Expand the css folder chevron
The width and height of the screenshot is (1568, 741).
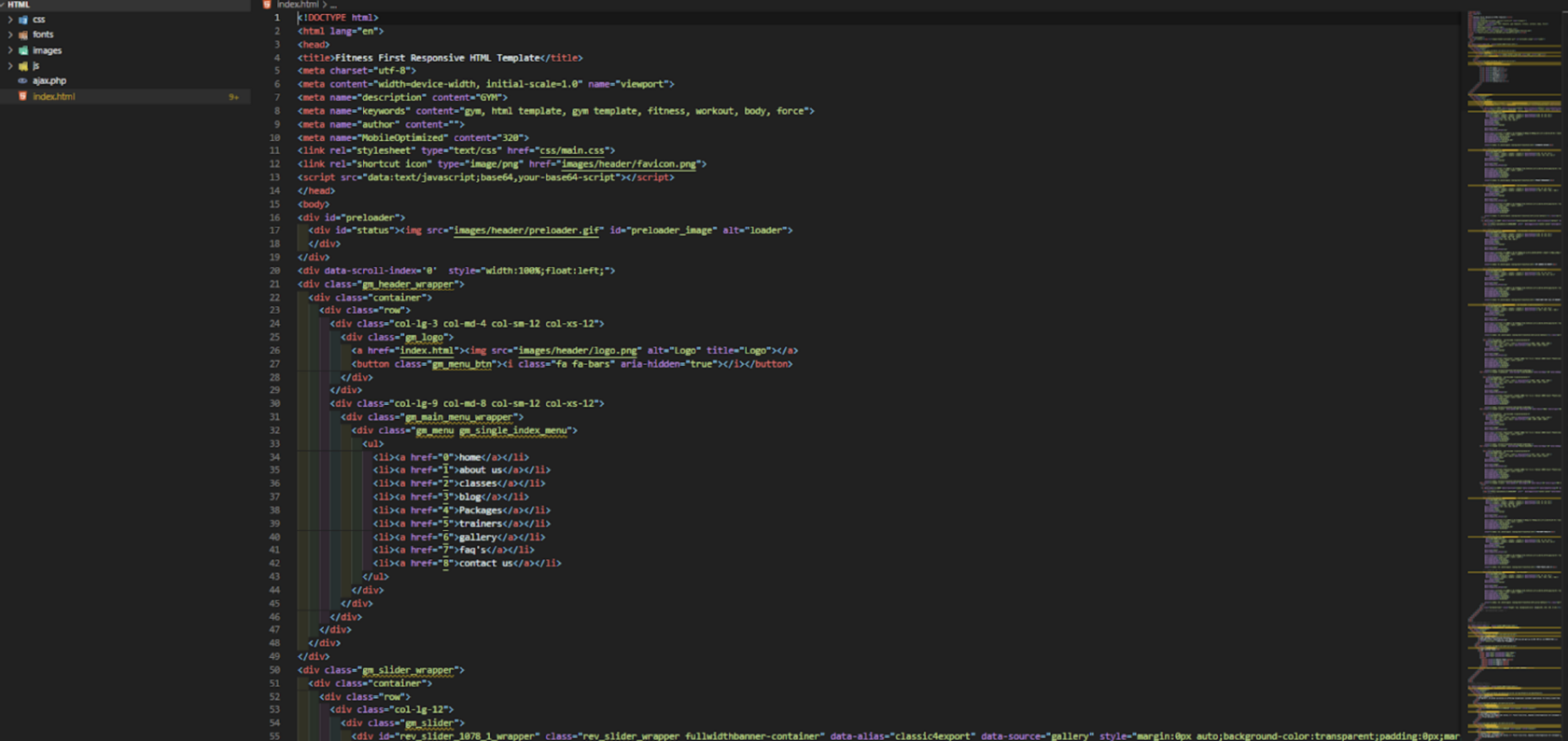pyautogui.click(x=10, y=20)
